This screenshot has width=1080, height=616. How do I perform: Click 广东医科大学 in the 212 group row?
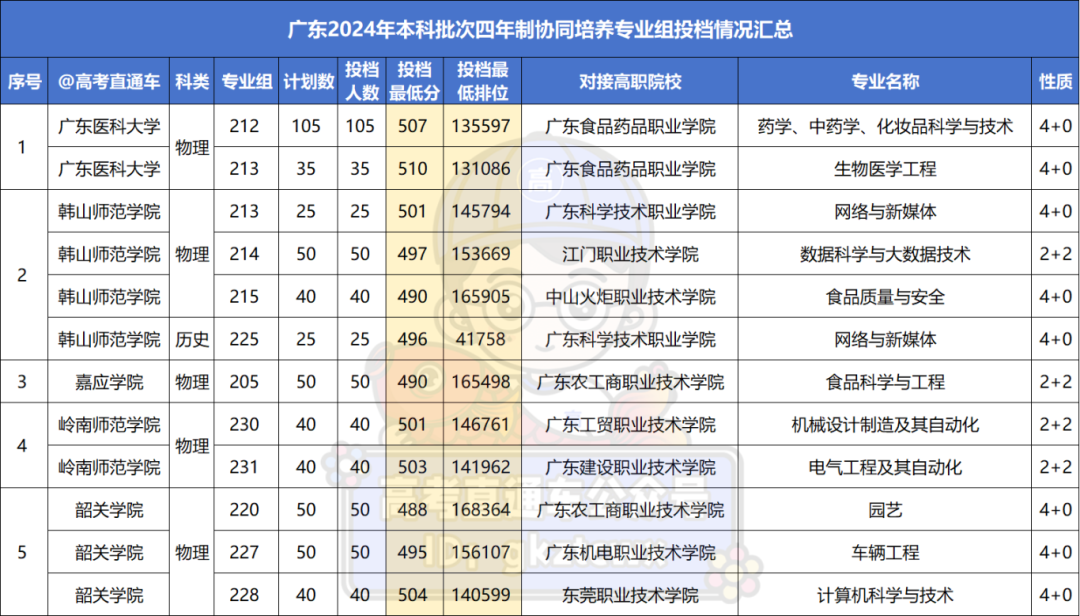tap(109, 126)
